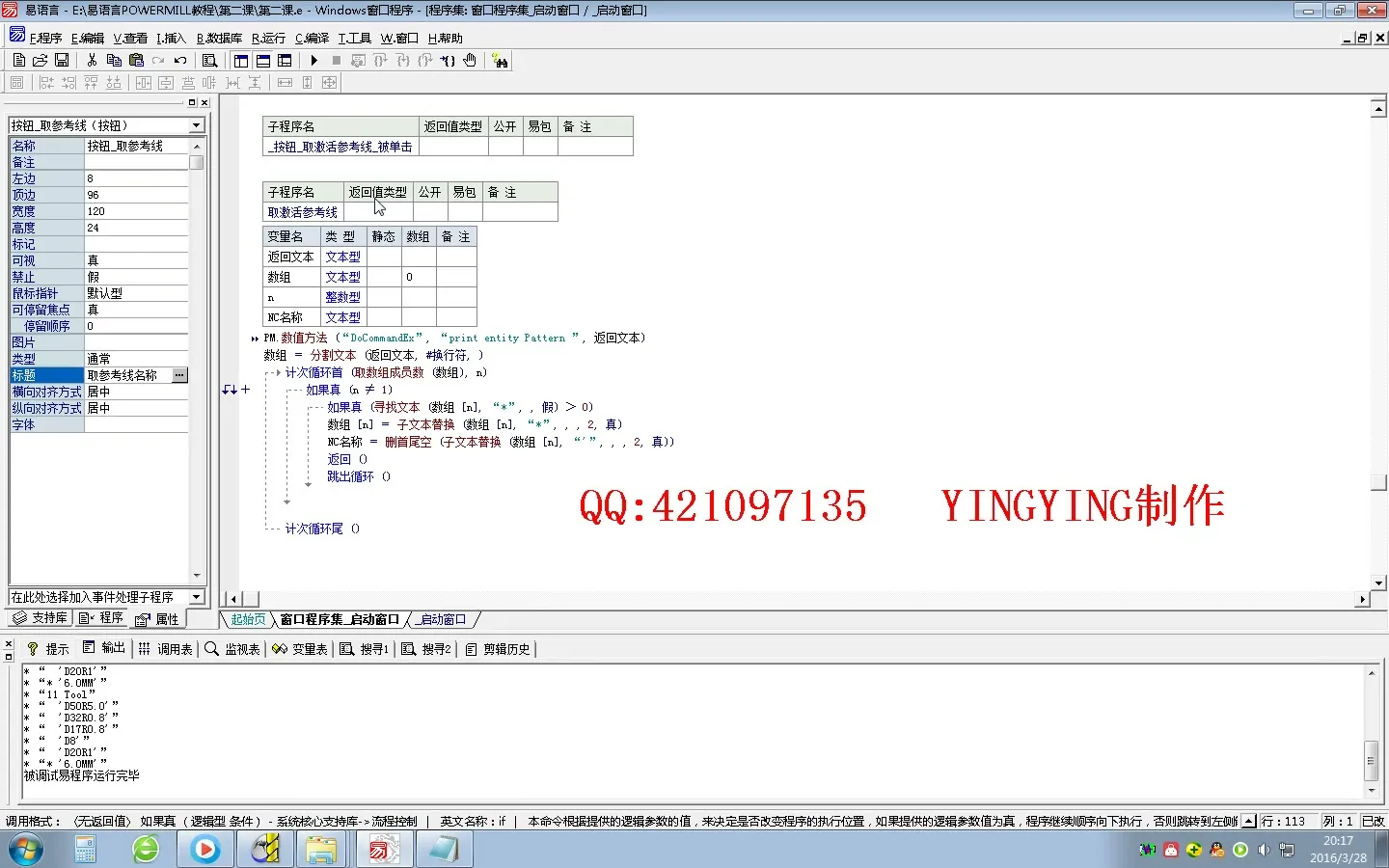Open the component selector dropdown 按钮_取参考线
This screenshot has width=1389, height=868.
coord(197,125)
